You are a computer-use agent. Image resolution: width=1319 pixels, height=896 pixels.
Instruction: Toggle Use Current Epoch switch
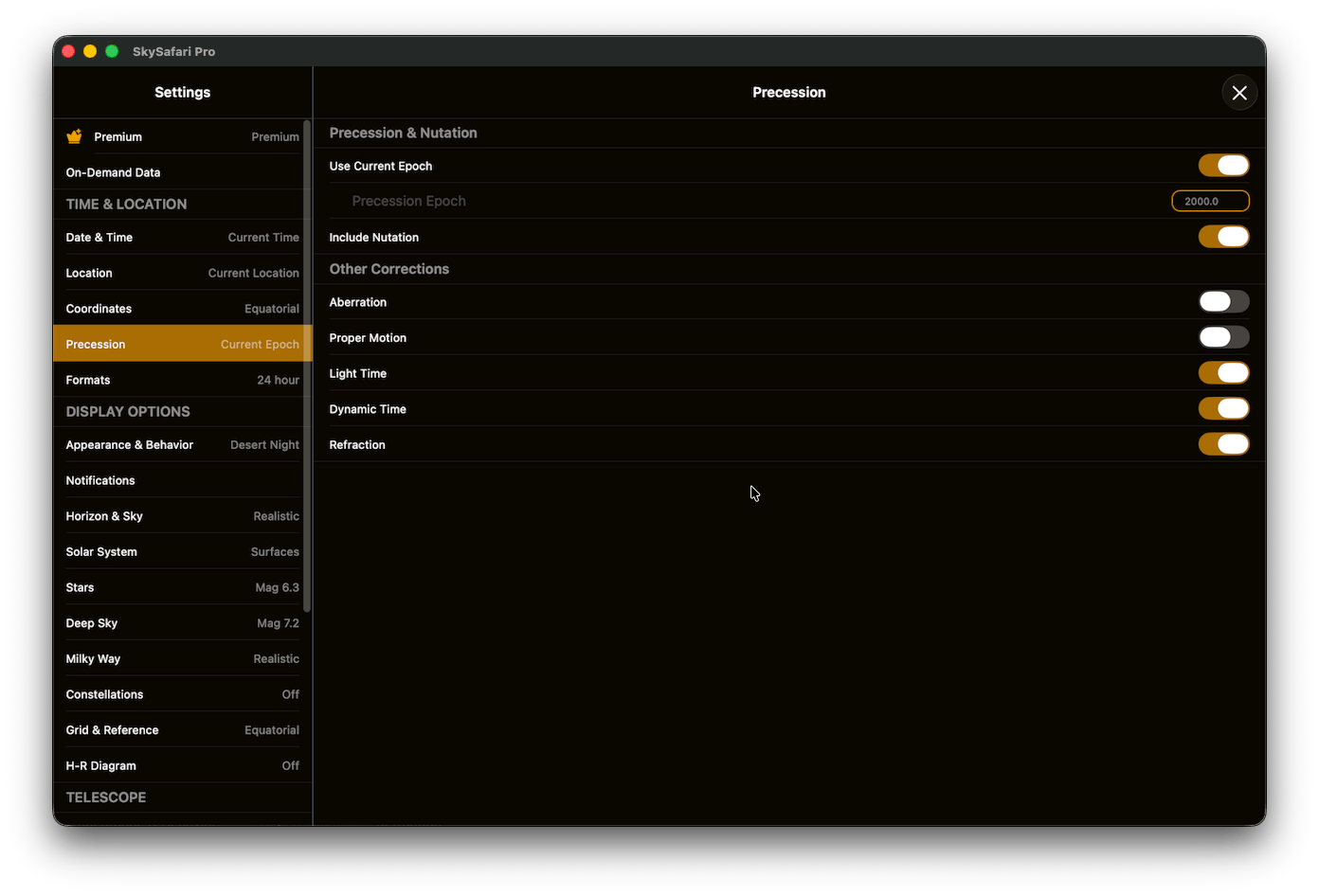[1223, 166]
